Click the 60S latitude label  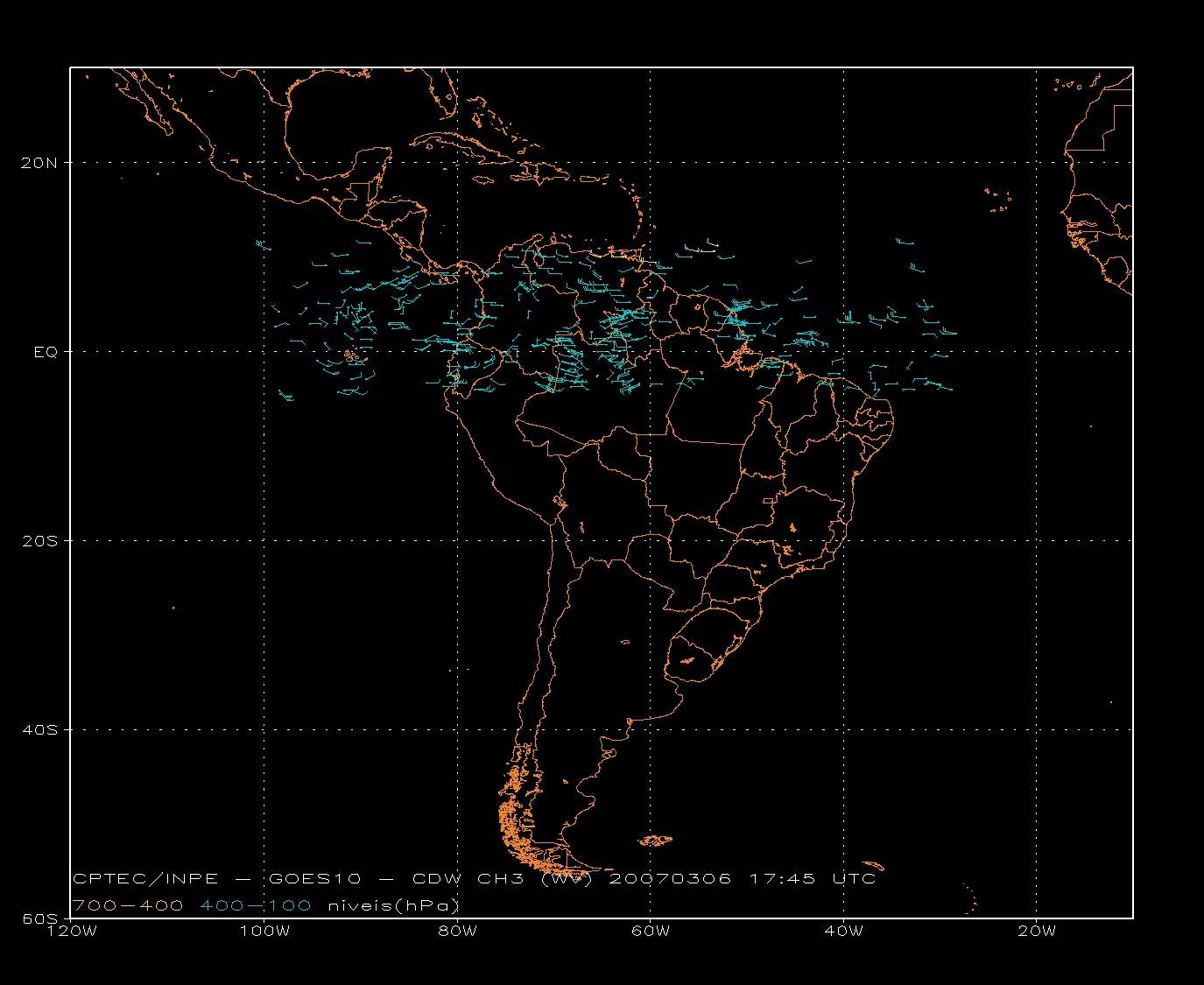pos(40,918)
